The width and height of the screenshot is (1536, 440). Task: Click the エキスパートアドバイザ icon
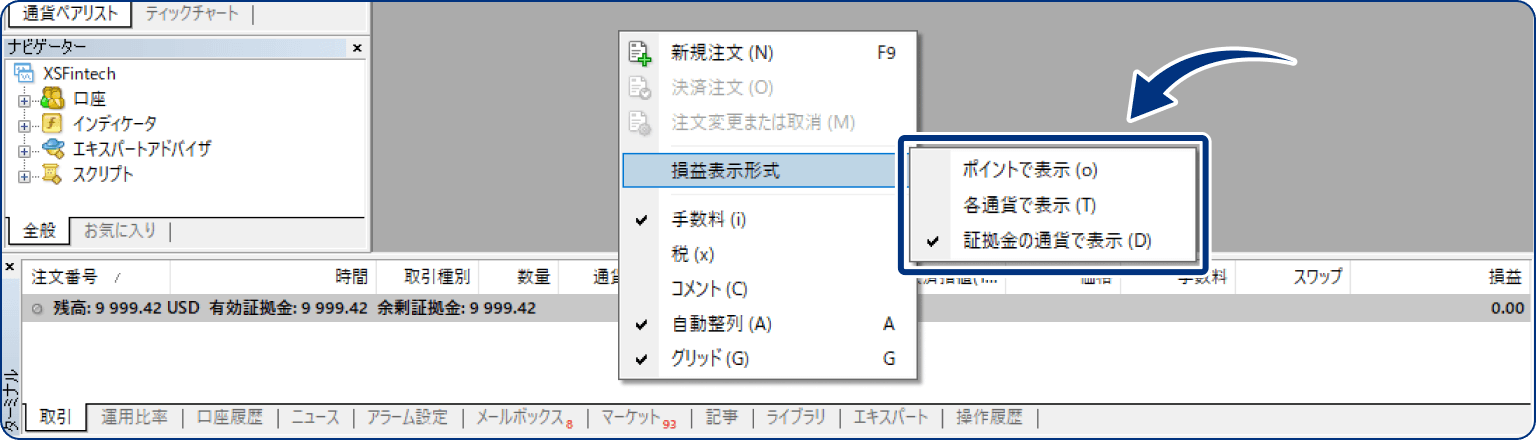coord(52,149)
